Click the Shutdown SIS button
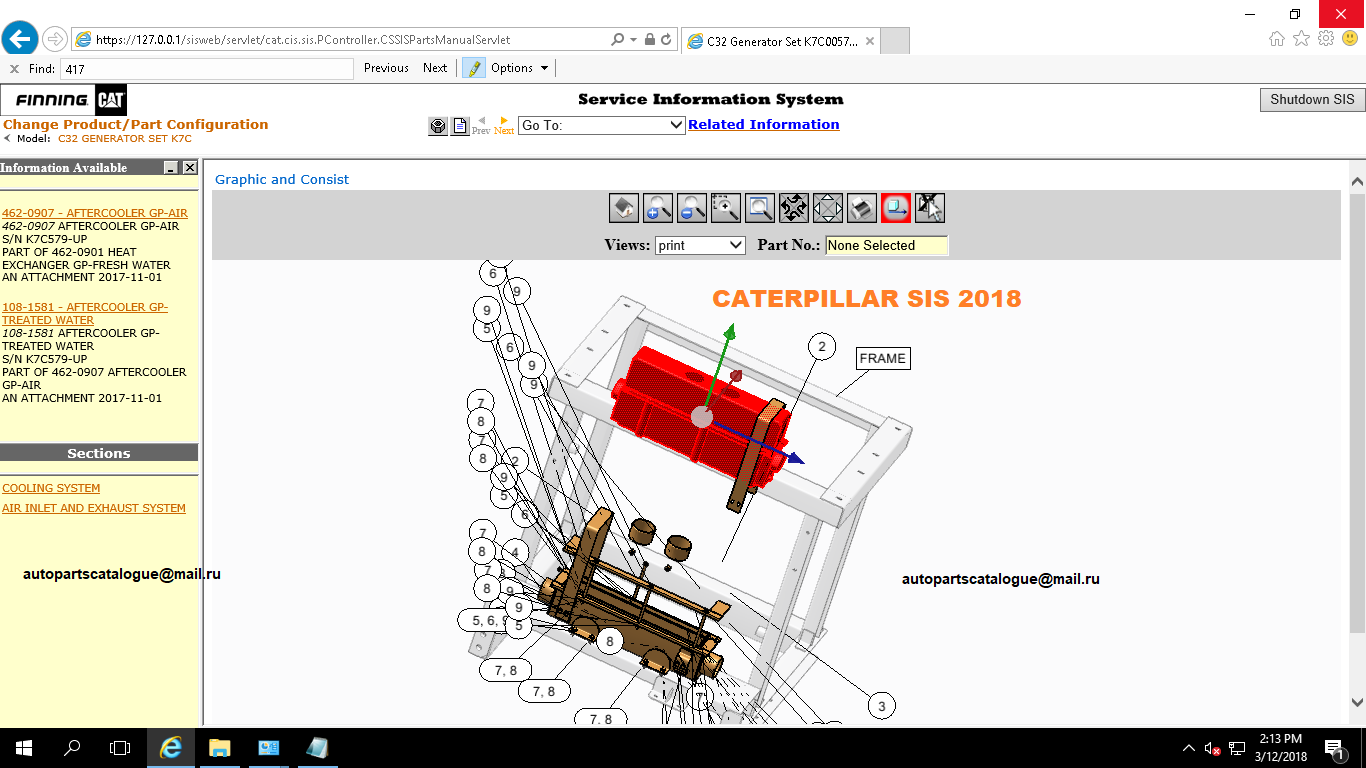Image resolution: width=1366 pixels, height=768 pixels. pyautogui.click(x=1312, y=100)
